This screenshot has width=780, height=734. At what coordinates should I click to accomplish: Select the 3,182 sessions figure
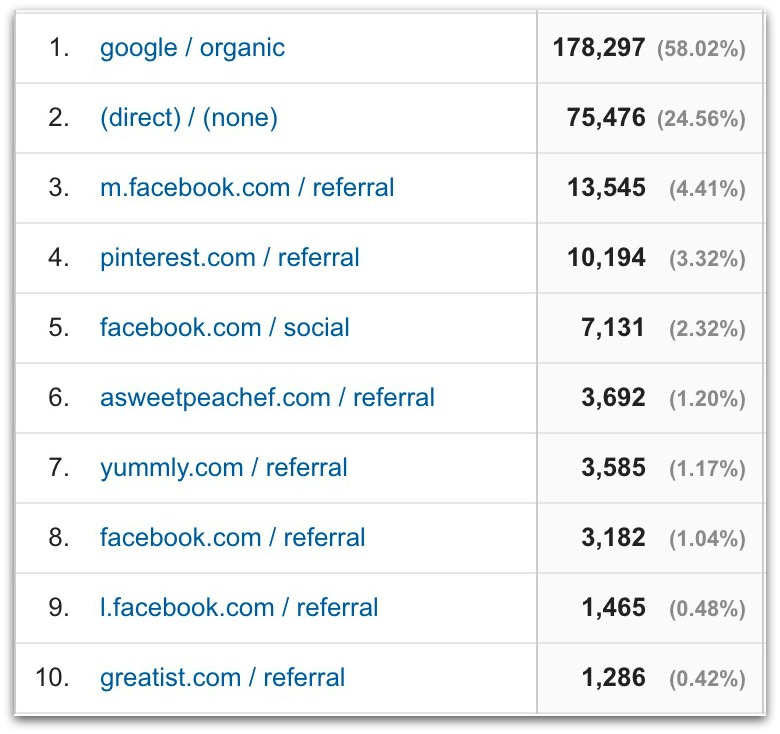tap(612, 538)
